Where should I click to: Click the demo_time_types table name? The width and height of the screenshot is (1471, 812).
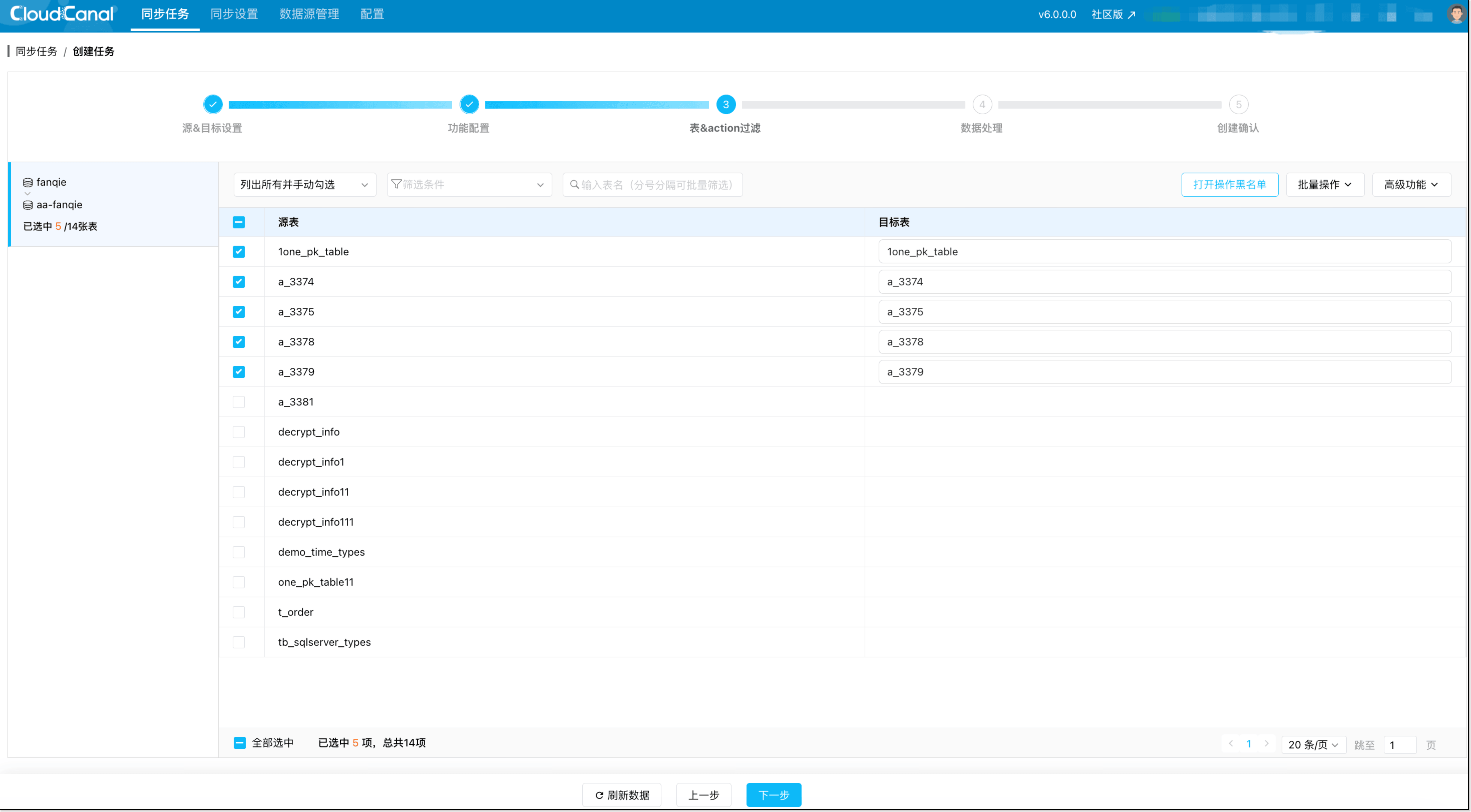[321, 552]
